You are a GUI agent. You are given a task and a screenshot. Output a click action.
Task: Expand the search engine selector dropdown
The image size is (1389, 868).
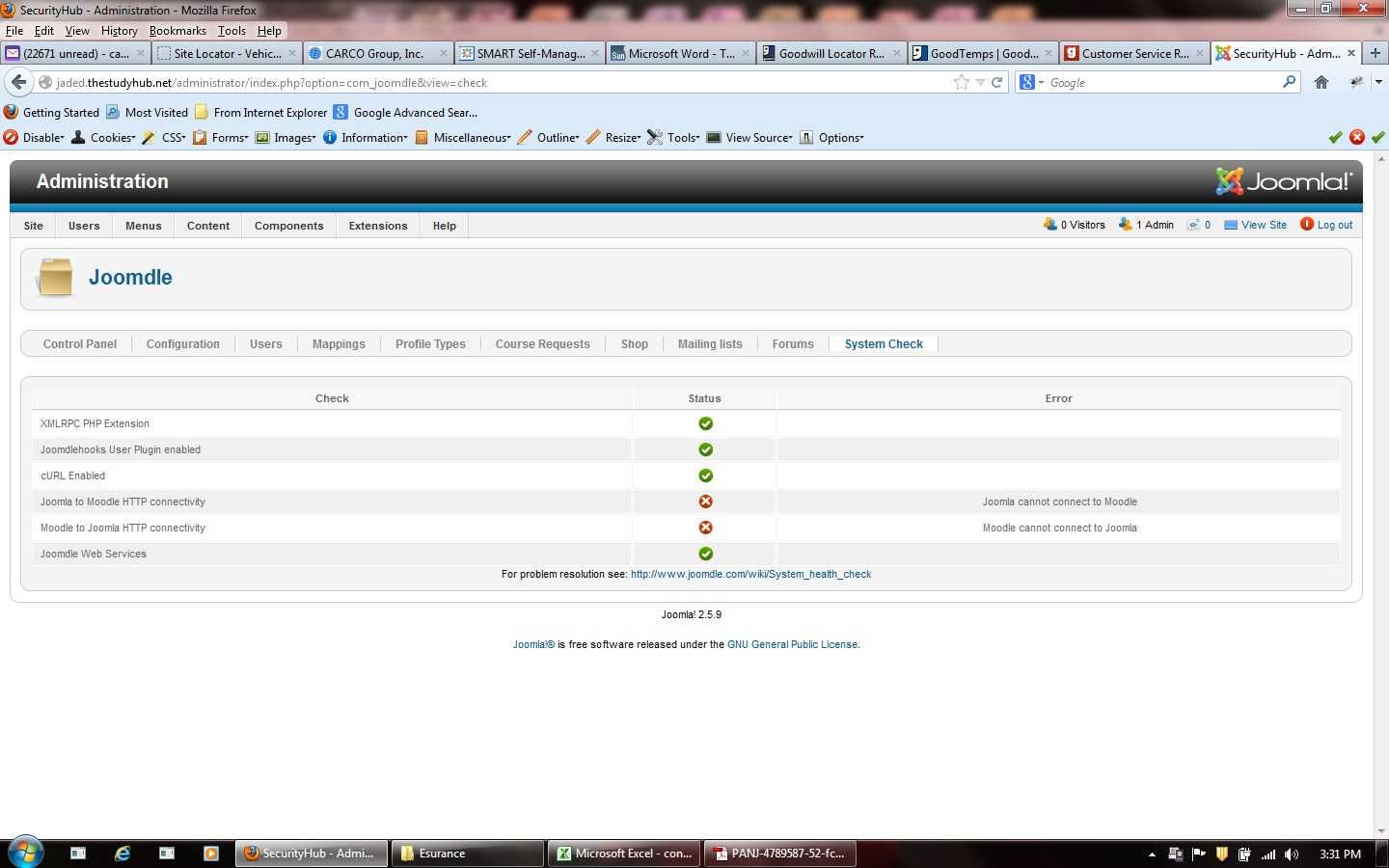pos(1031,82)
